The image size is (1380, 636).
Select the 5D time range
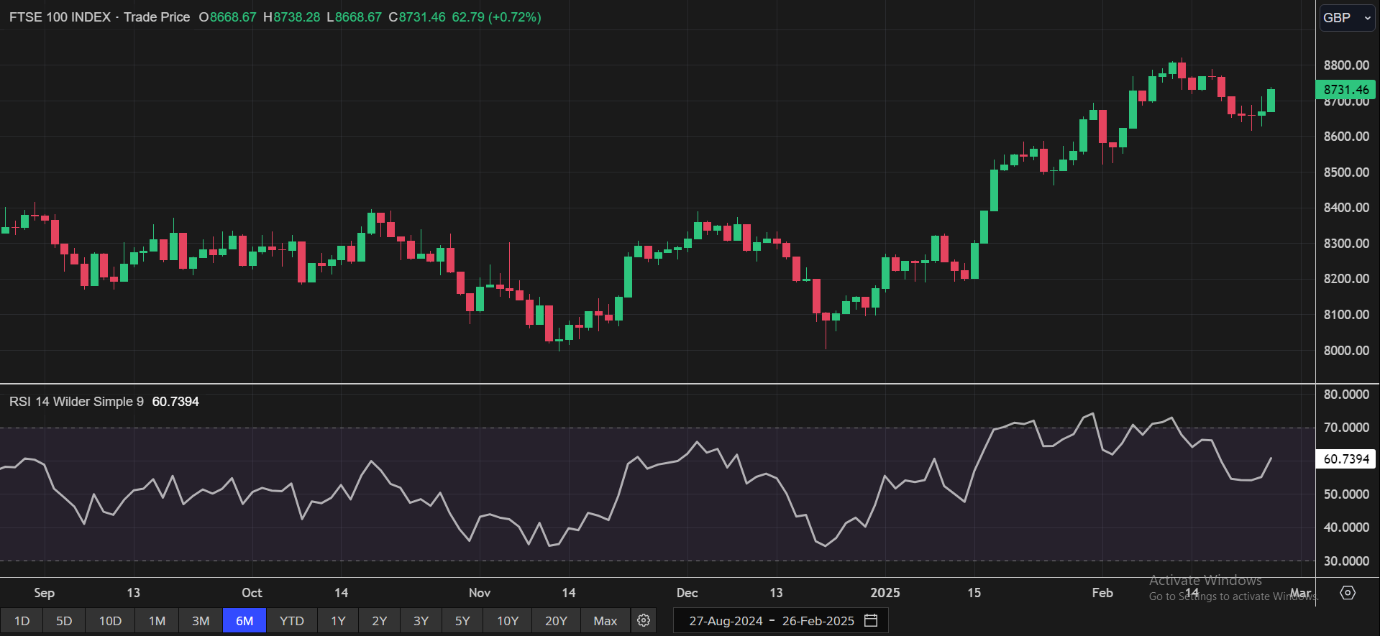pos(64,621)
